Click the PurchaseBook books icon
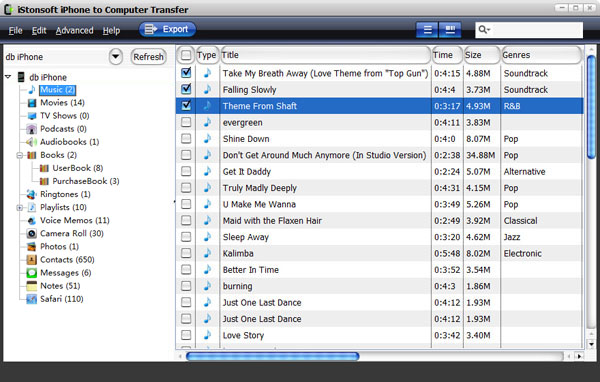The height and width of the screenshot is (382, 600). 44,181
